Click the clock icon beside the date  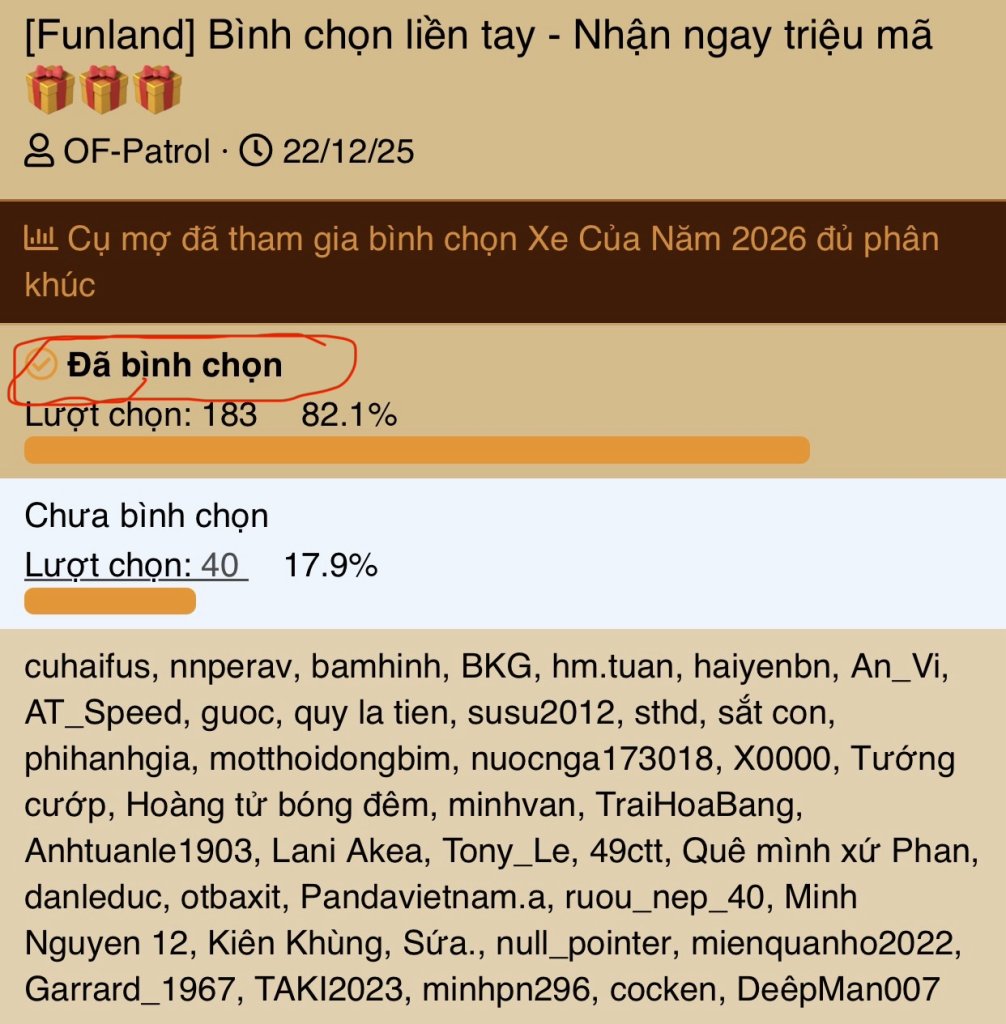click(257, 152)
